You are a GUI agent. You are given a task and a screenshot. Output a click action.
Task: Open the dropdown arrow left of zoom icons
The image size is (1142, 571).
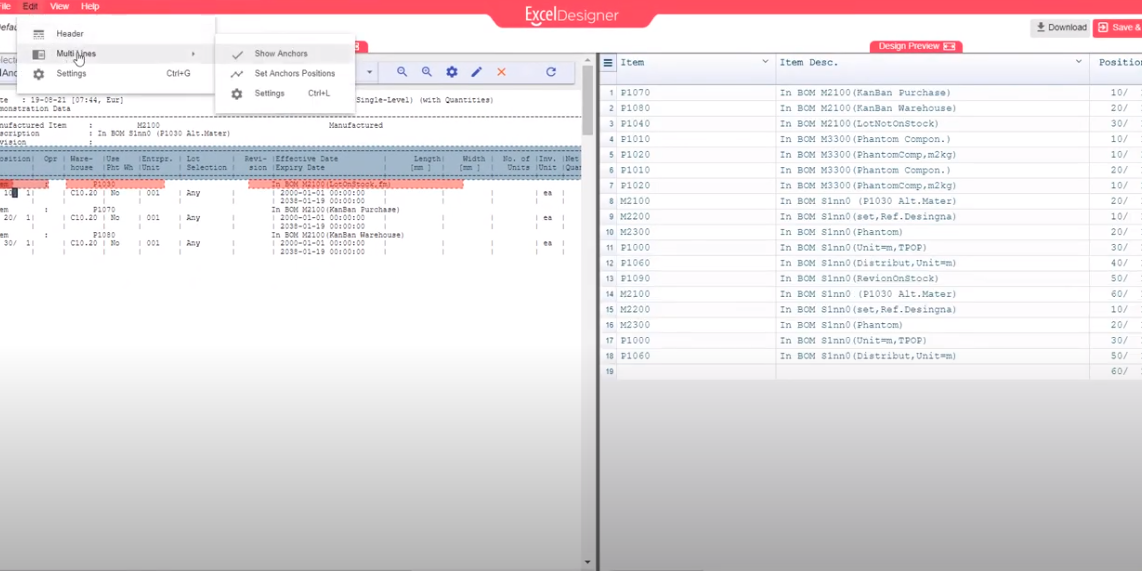pyautogui.click(x=369, y=72)
